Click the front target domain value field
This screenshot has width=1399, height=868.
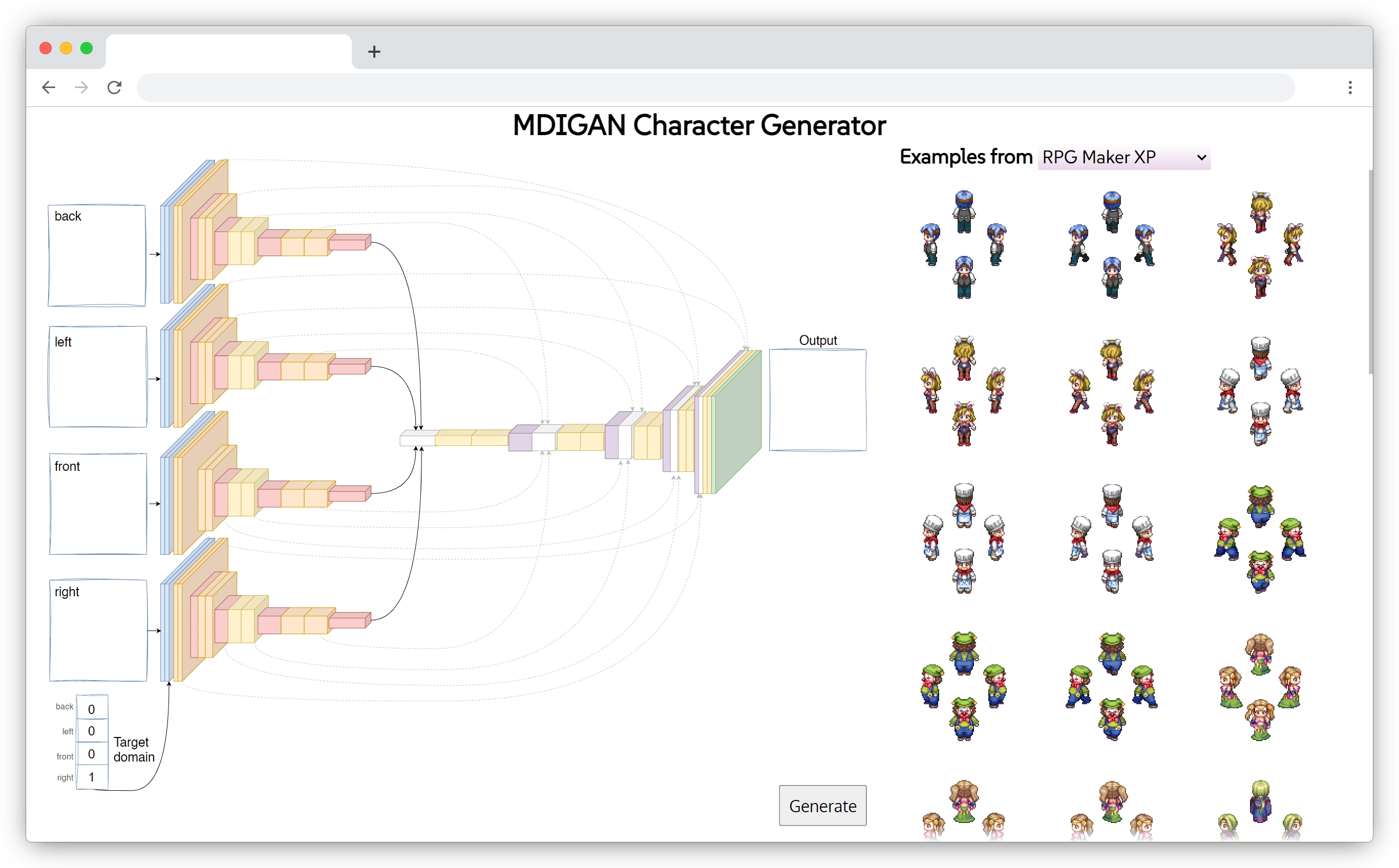(92, 754)
